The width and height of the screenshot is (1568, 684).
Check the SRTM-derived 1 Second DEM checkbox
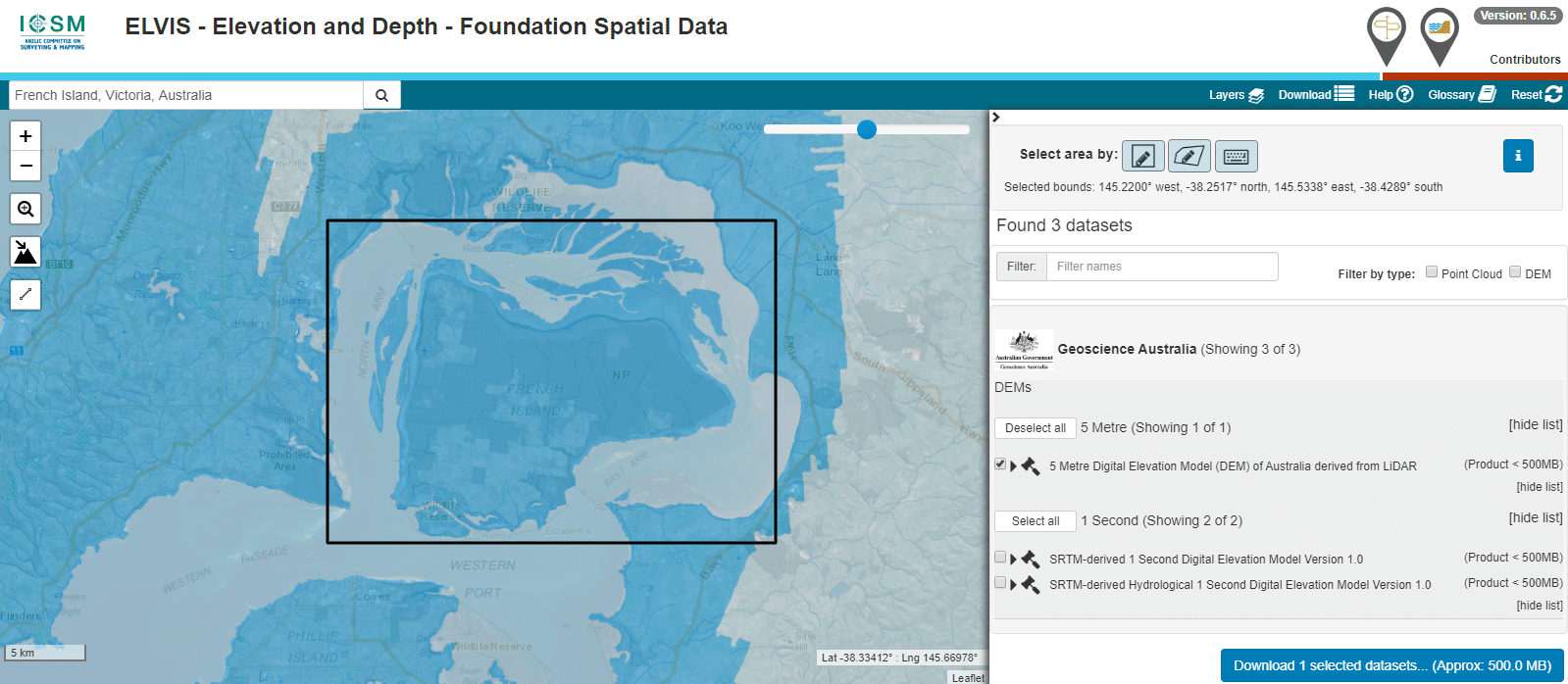tap(1000, 558)
